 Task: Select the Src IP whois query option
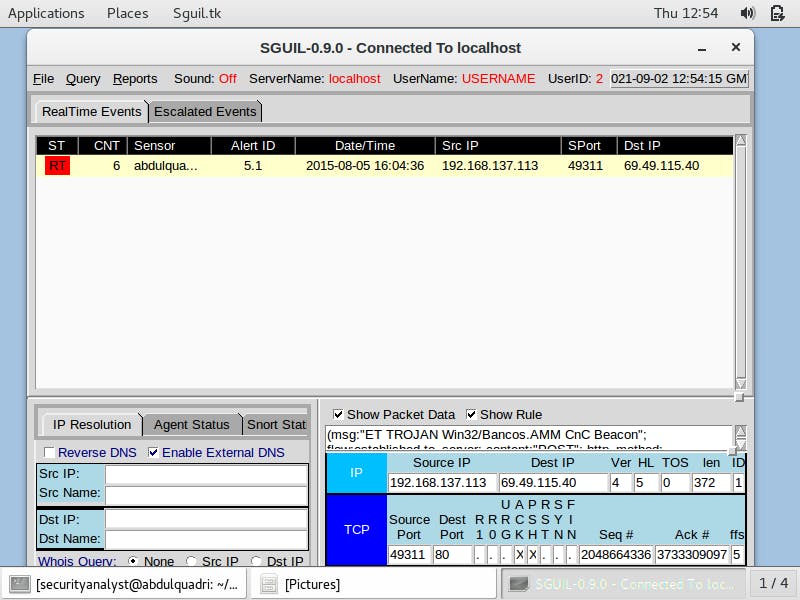coord(191,561)
